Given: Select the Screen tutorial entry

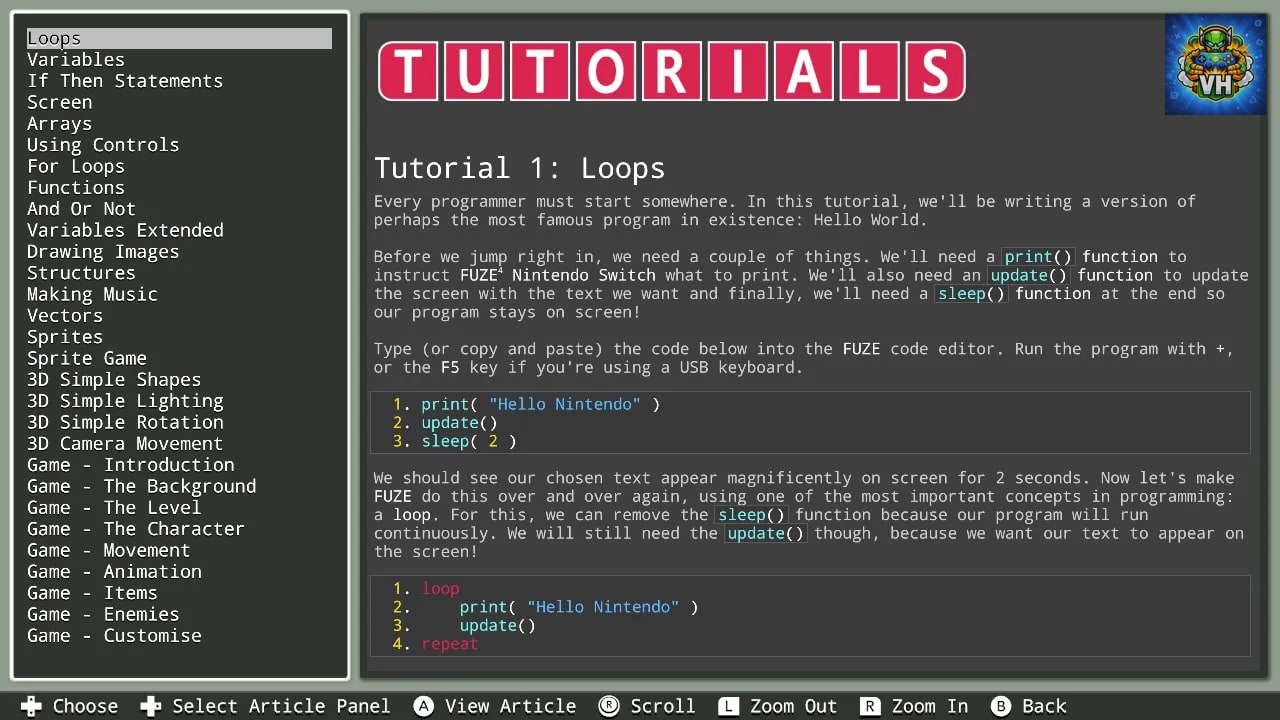Looking at the screenshot, I should click(59, 102).
